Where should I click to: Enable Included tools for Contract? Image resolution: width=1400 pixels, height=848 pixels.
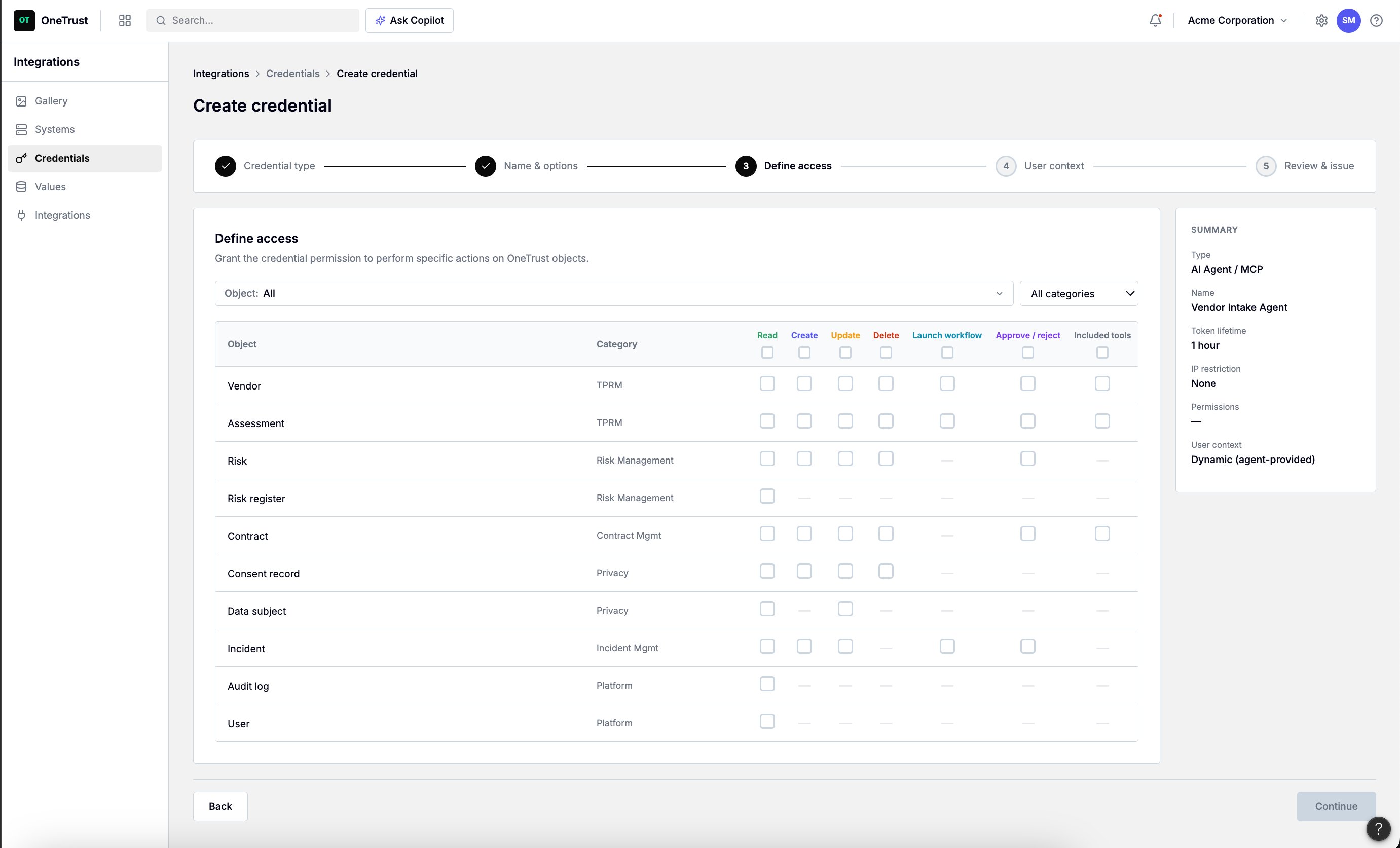(1102, 534)
